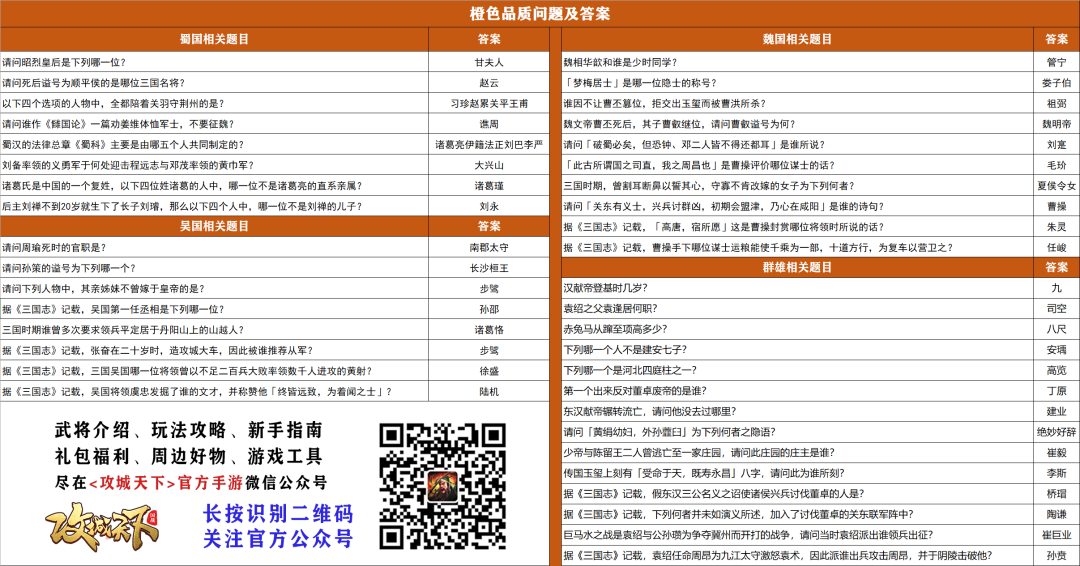Viewport: 1080px width, 566px height.
Task: Select the 蜀国相关题目 header
Action: point(214,40)
